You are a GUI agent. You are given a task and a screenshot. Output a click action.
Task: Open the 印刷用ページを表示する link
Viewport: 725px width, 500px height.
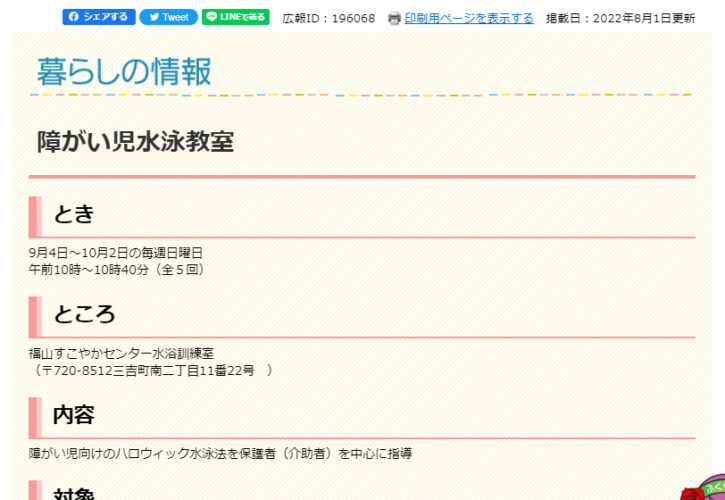point(469,19)
